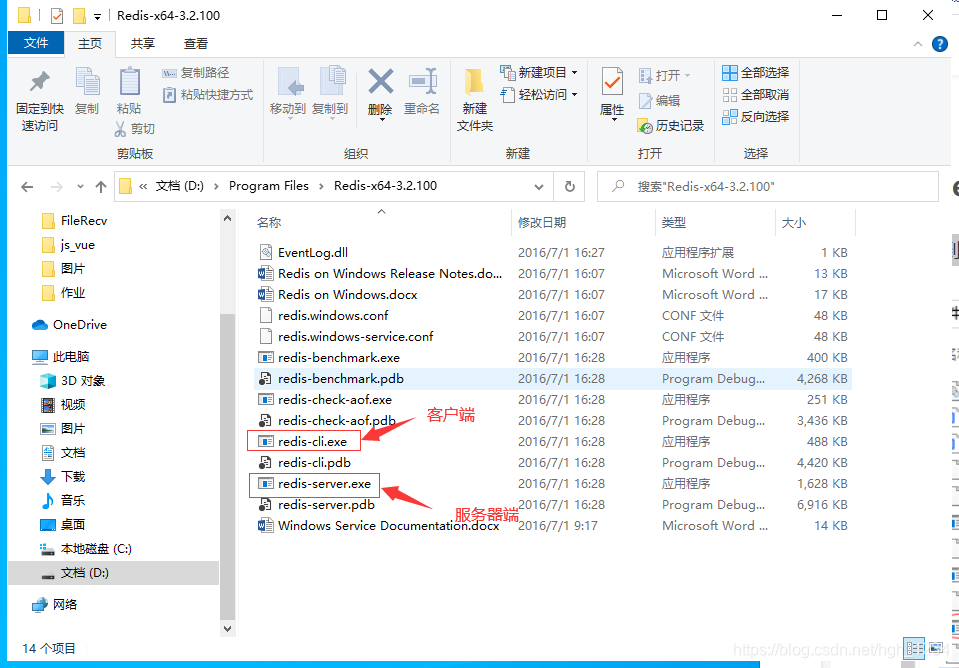
Task: Click the Copy (复制) ribbon icon
Action: coord(87,81)
